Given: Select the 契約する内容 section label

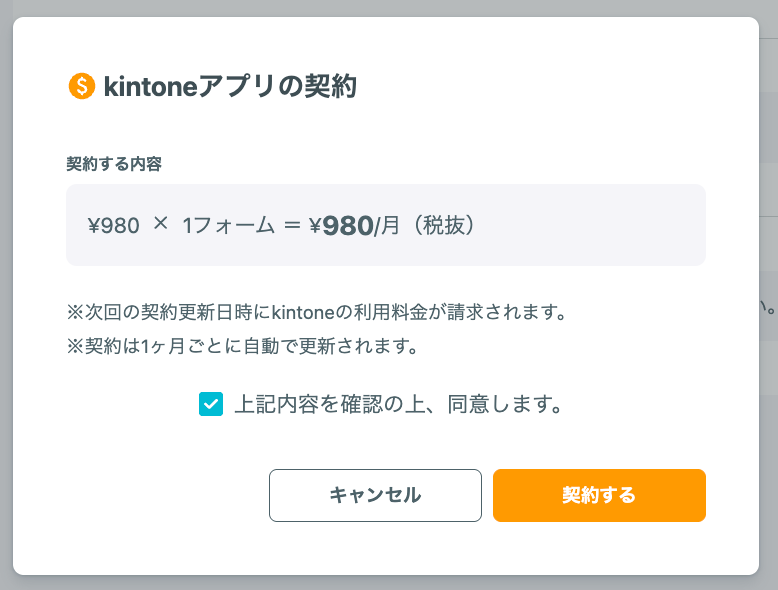Looking at the screenshot, I should click(114, 164).
